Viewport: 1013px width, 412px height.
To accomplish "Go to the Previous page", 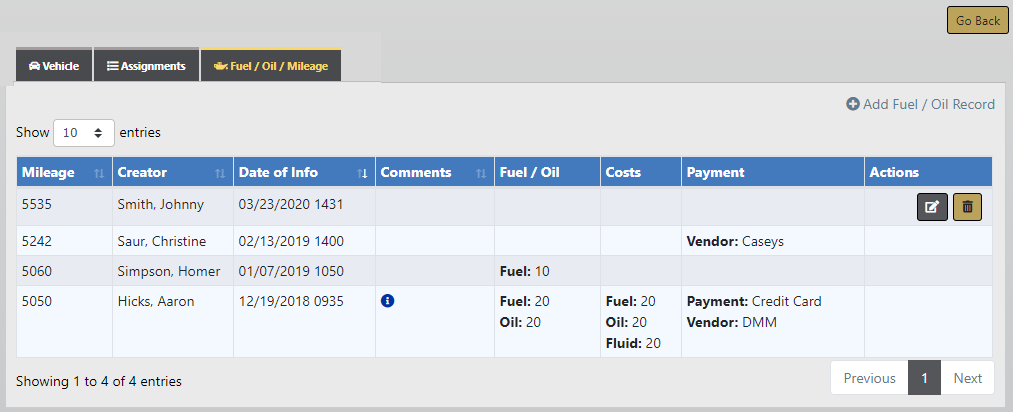I will tap(868, 379).
